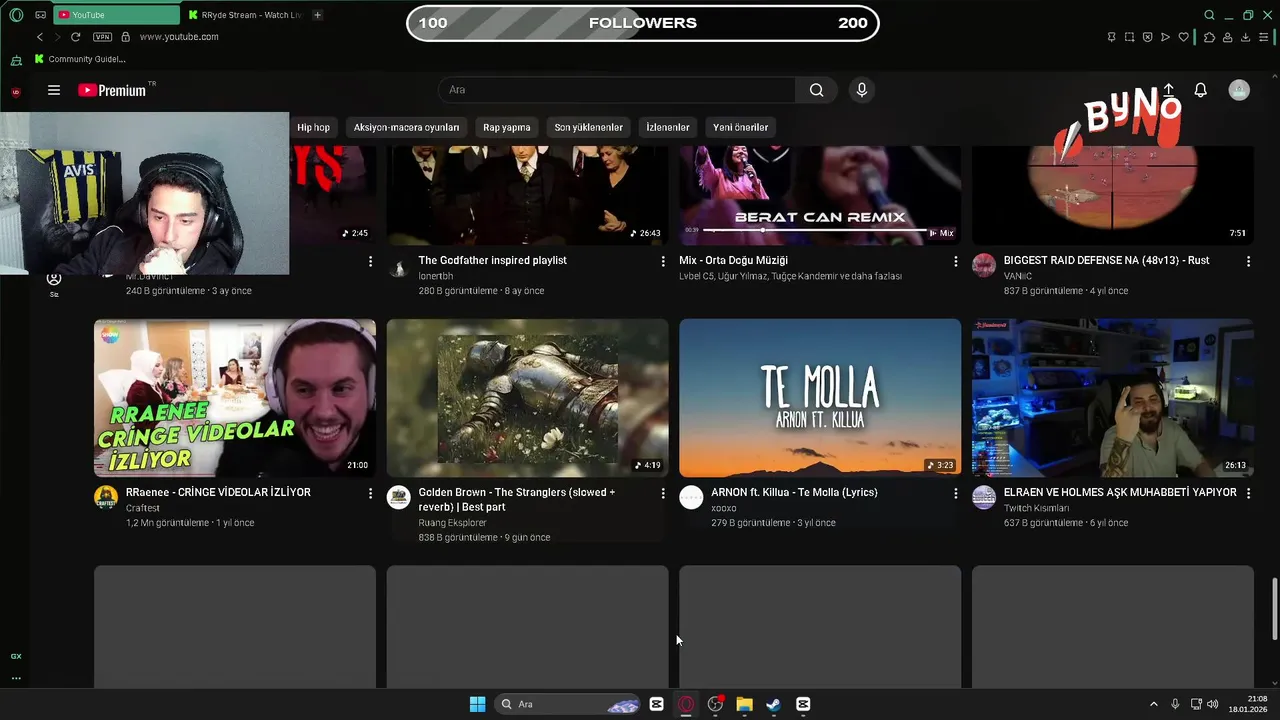The height and width of the screenshot is (720, 1280).
Task: Play the Te Molla thumbnail
Action: tap(820, 398)
